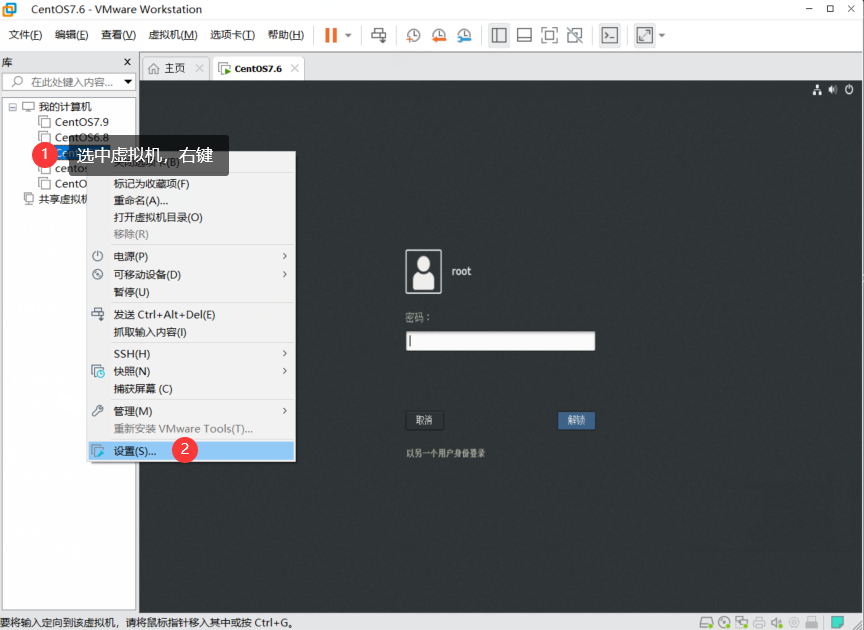This screenshot has width=864, height=630.
Task: Choose 设置(S)... in the context menu
Action: point(191,451)
